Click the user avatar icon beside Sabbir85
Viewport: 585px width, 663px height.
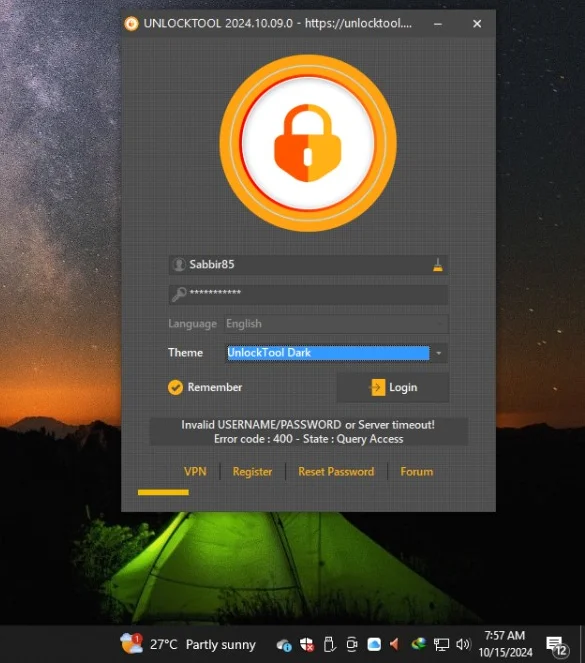coord(179,265)
